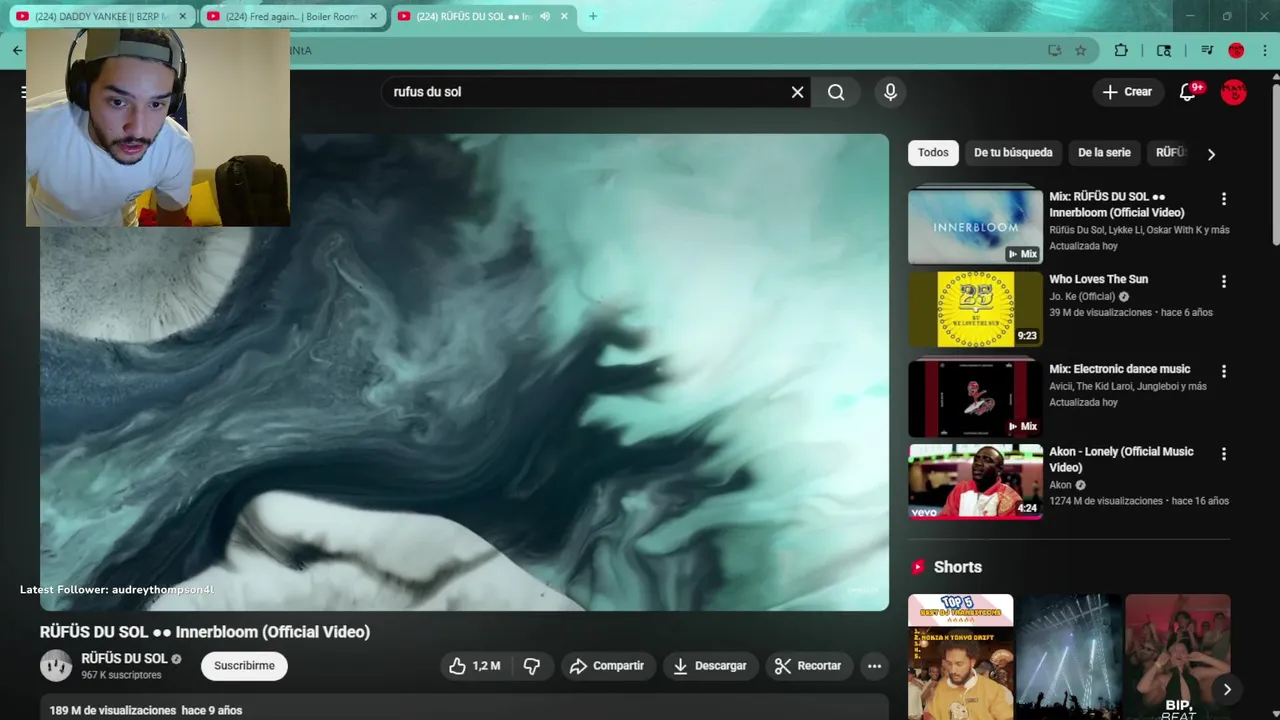Click the Innerbloom video player
The image size is (1280, 720).
(x=464, y=372)
